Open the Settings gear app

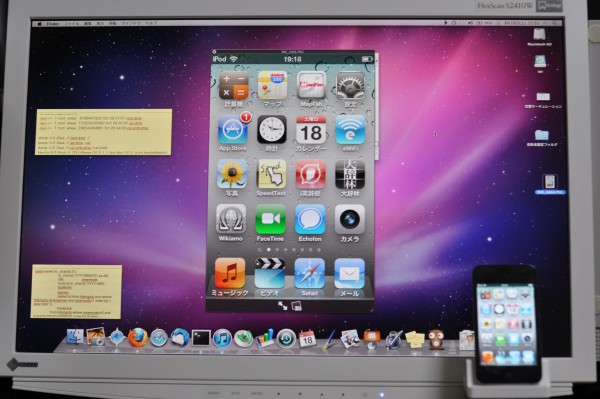click(x=350, y=86)
